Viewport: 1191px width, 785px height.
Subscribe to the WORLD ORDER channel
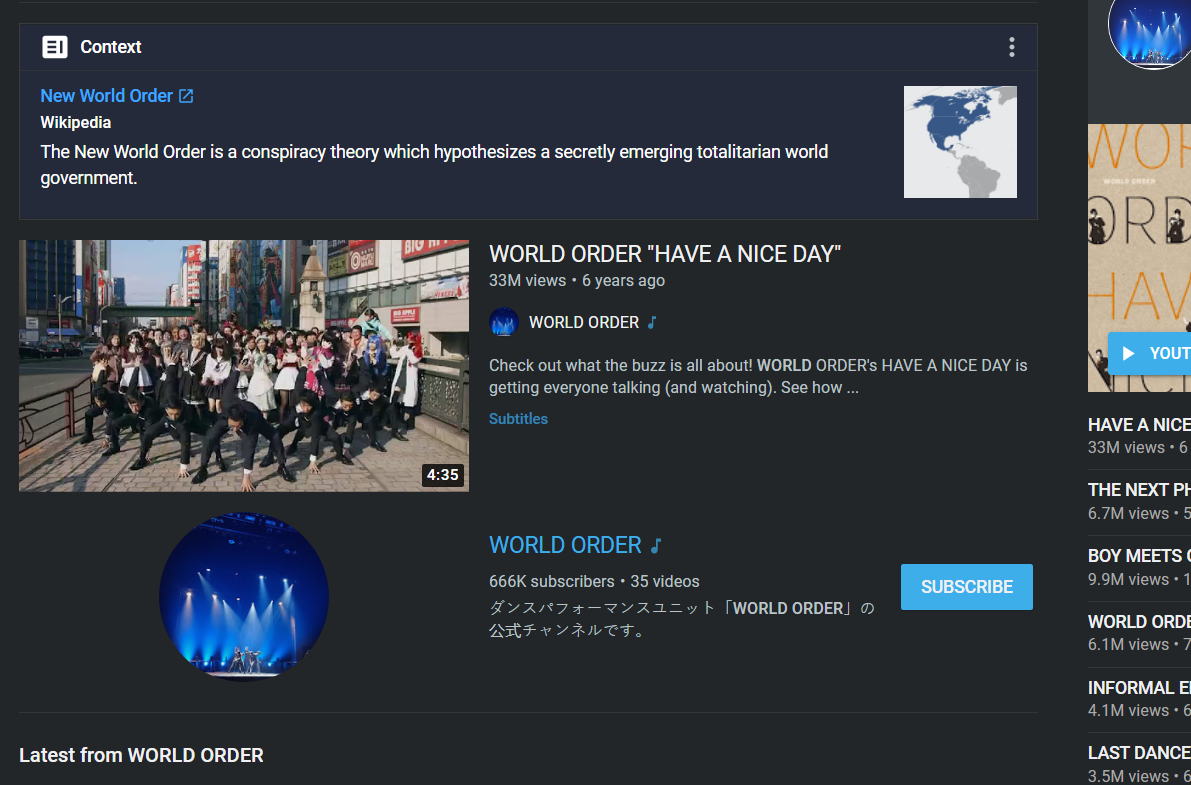pyautogui.click(x=966, y=587)
